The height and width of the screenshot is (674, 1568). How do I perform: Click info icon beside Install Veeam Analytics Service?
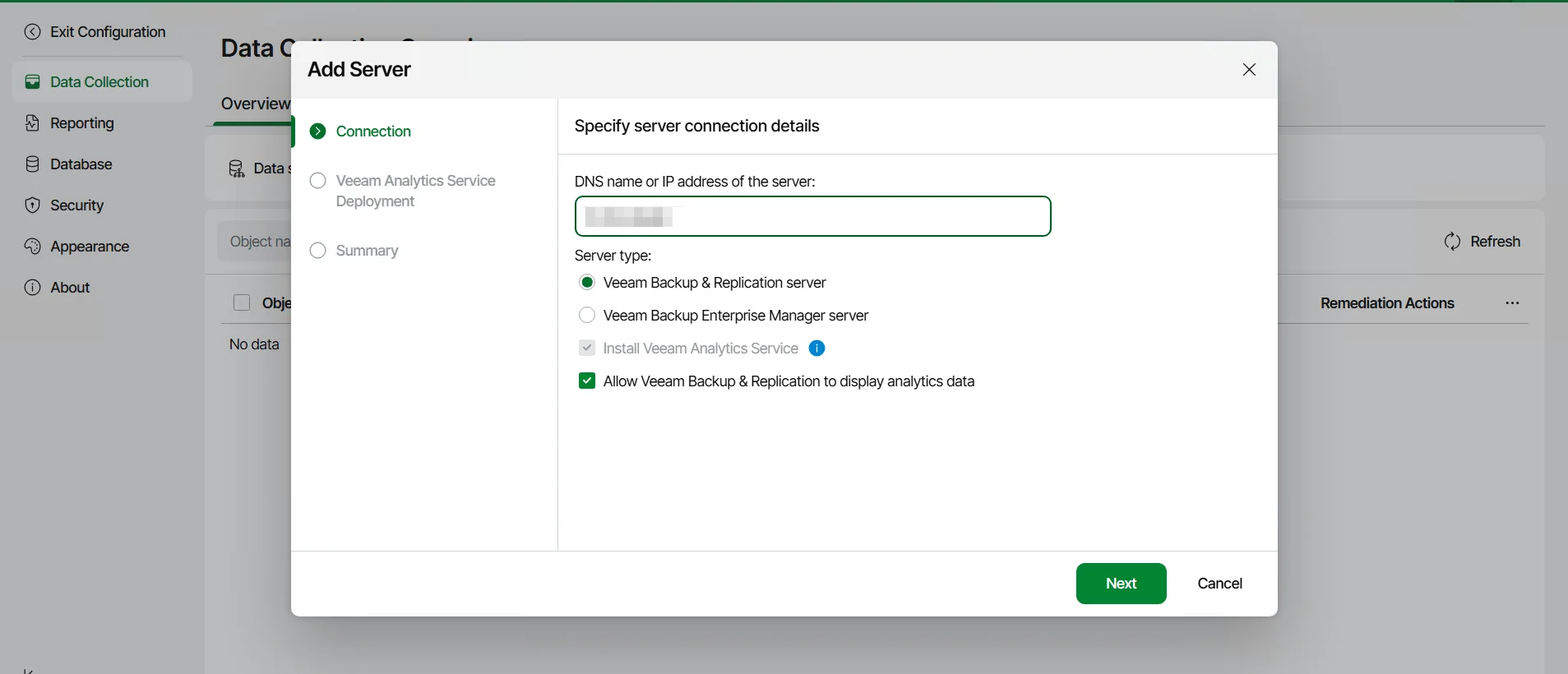pos(816,349)
